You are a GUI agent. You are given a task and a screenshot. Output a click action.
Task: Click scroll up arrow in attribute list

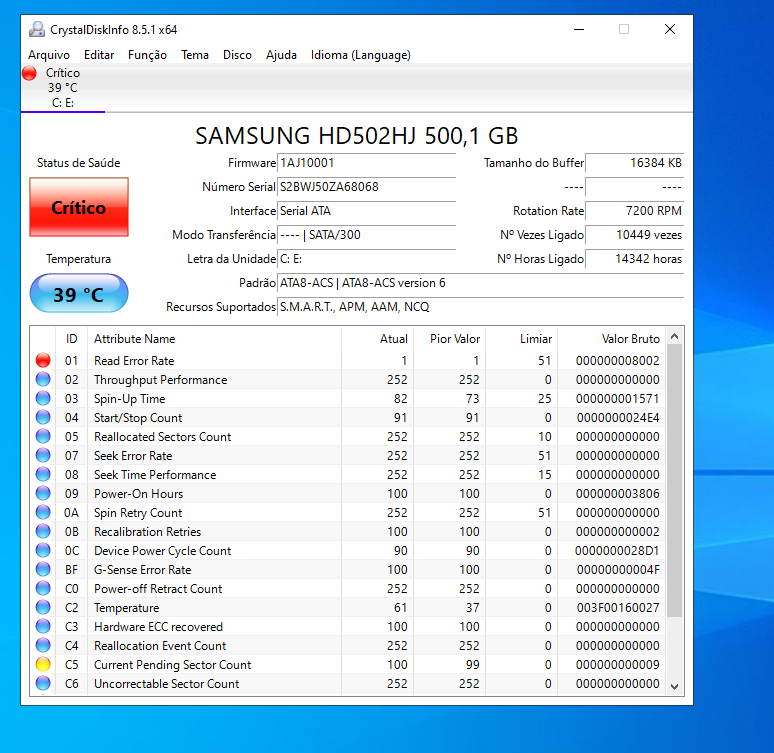point(674,336)
